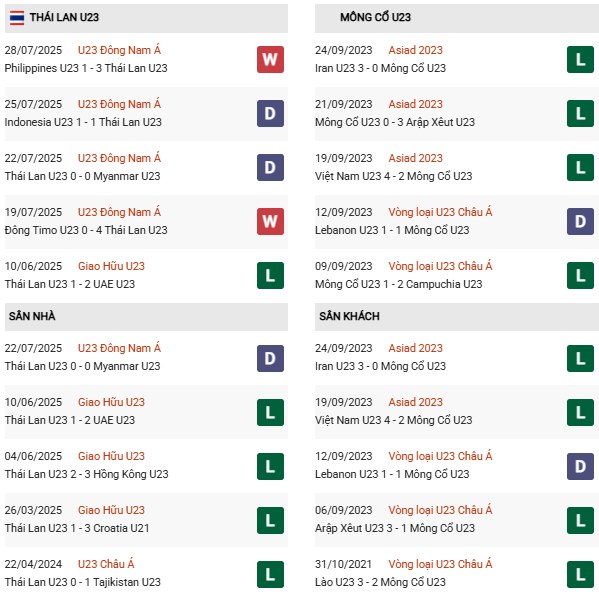Click the W badge for Philippines U23 match
Screen dimensions: 599x595
[270, 59]
